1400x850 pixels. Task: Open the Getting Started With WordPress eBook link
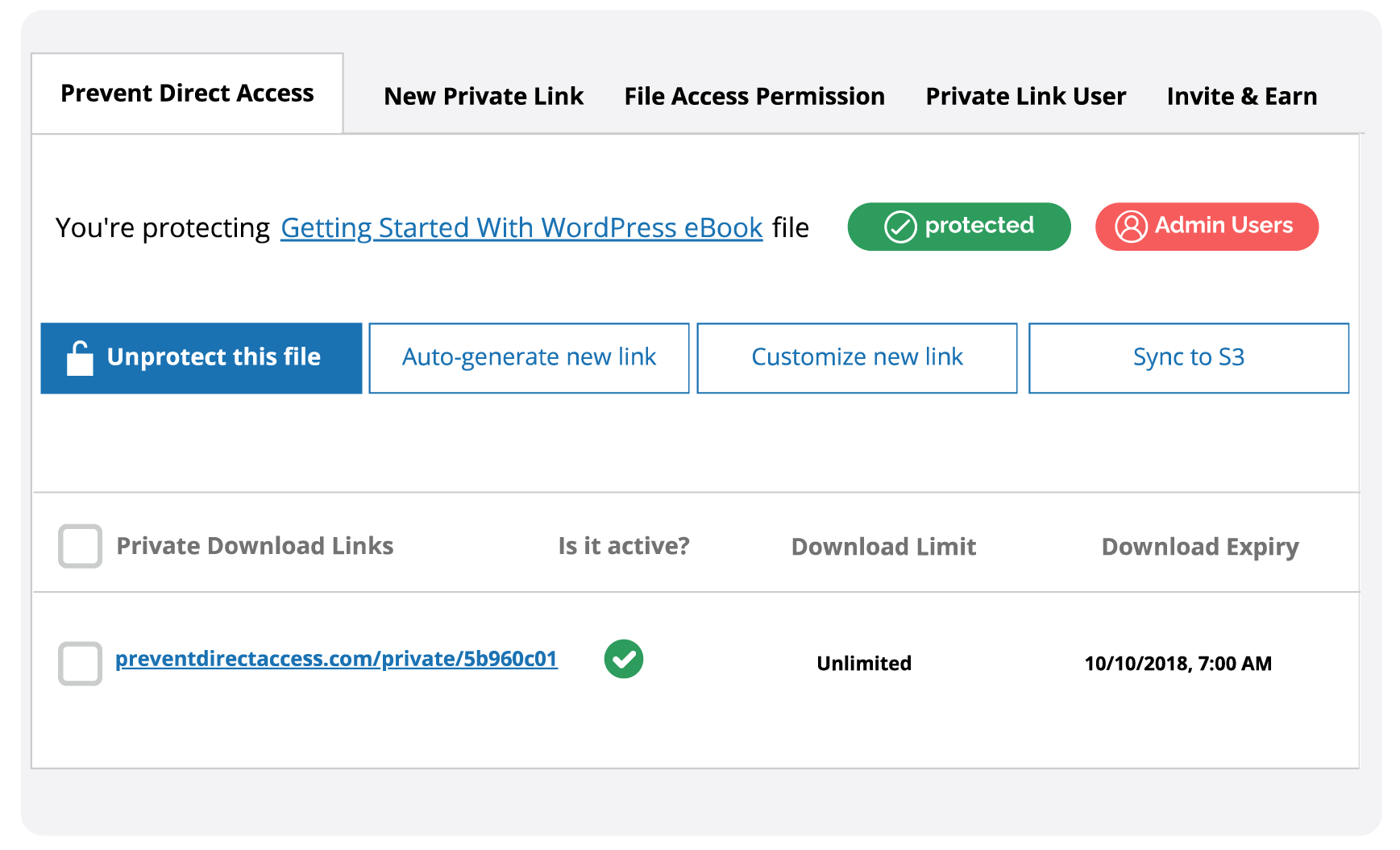(x=521, y=227)
